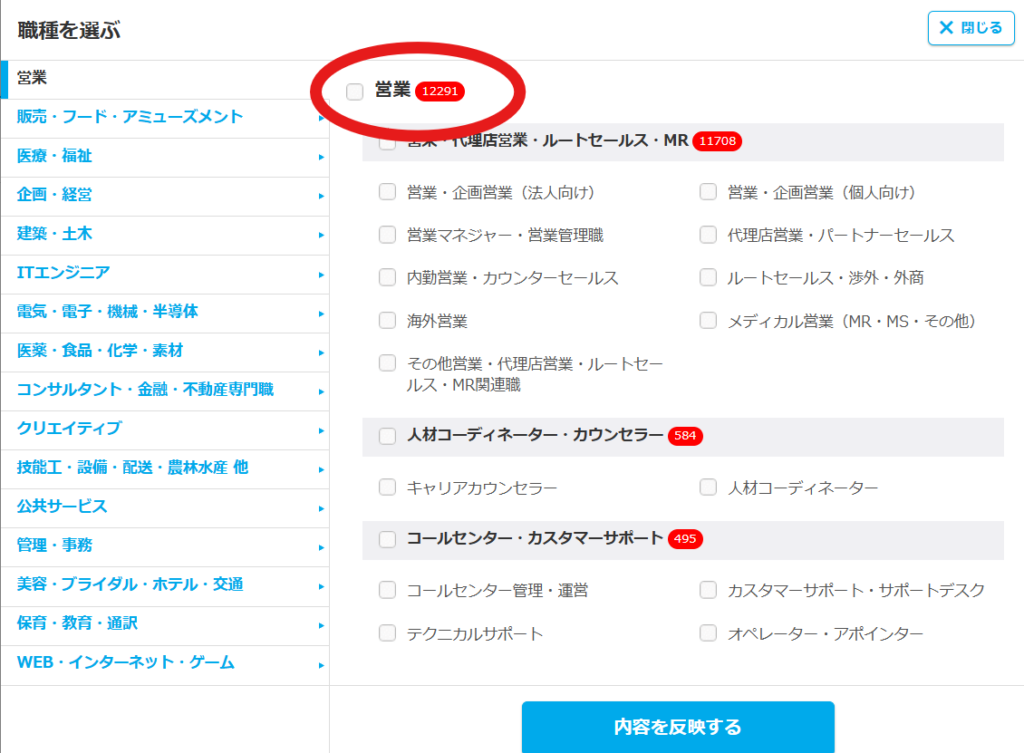Expand 医療・福祉 category arrow
Screen dimensions: 1024x753
click(x=321, y=157)
